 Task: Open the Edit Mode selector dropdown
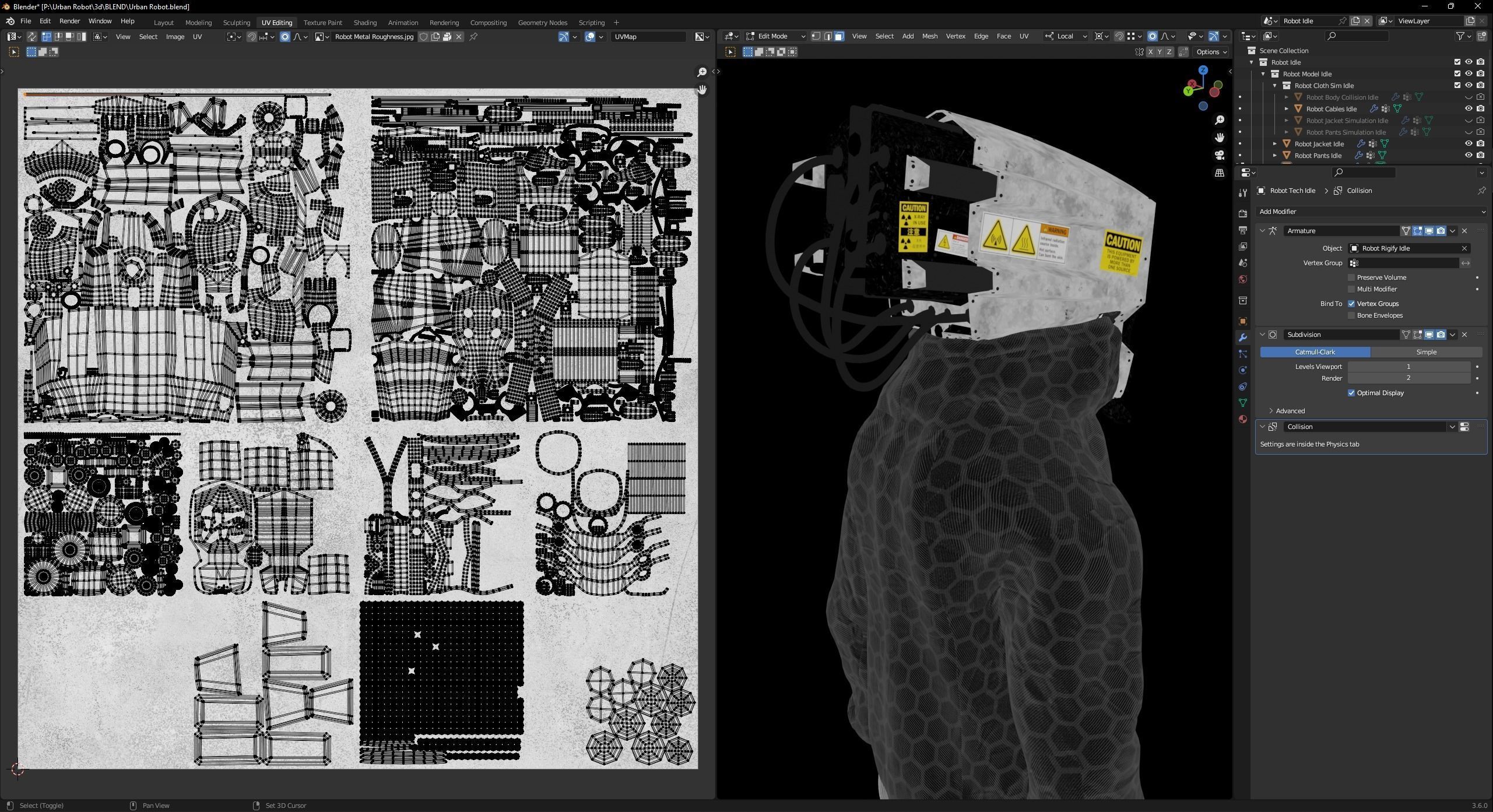point(775,36)
